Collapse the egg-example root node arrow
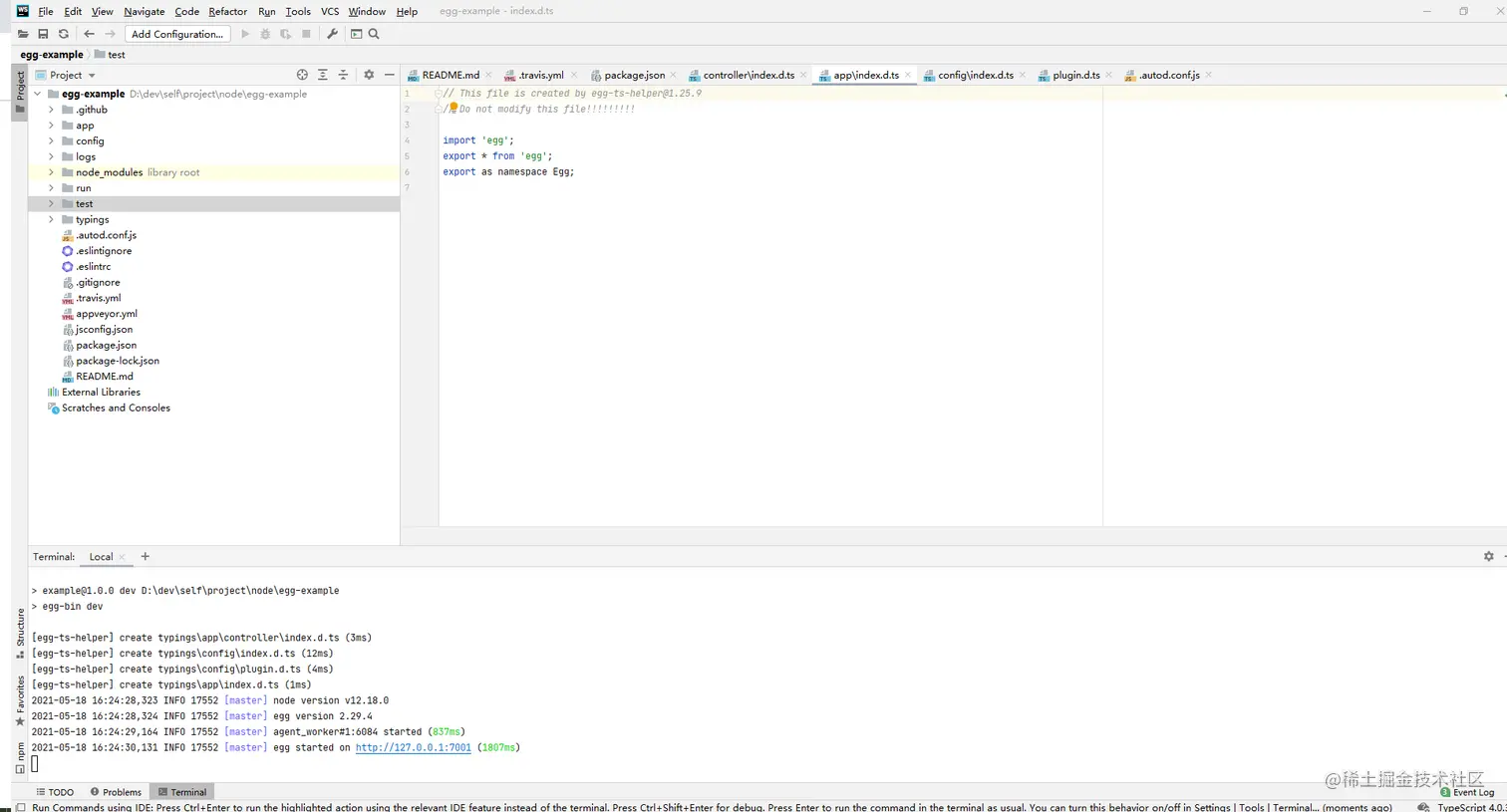Image resolution: width=1507 pixels, height=812 pixels. (38, 94)
